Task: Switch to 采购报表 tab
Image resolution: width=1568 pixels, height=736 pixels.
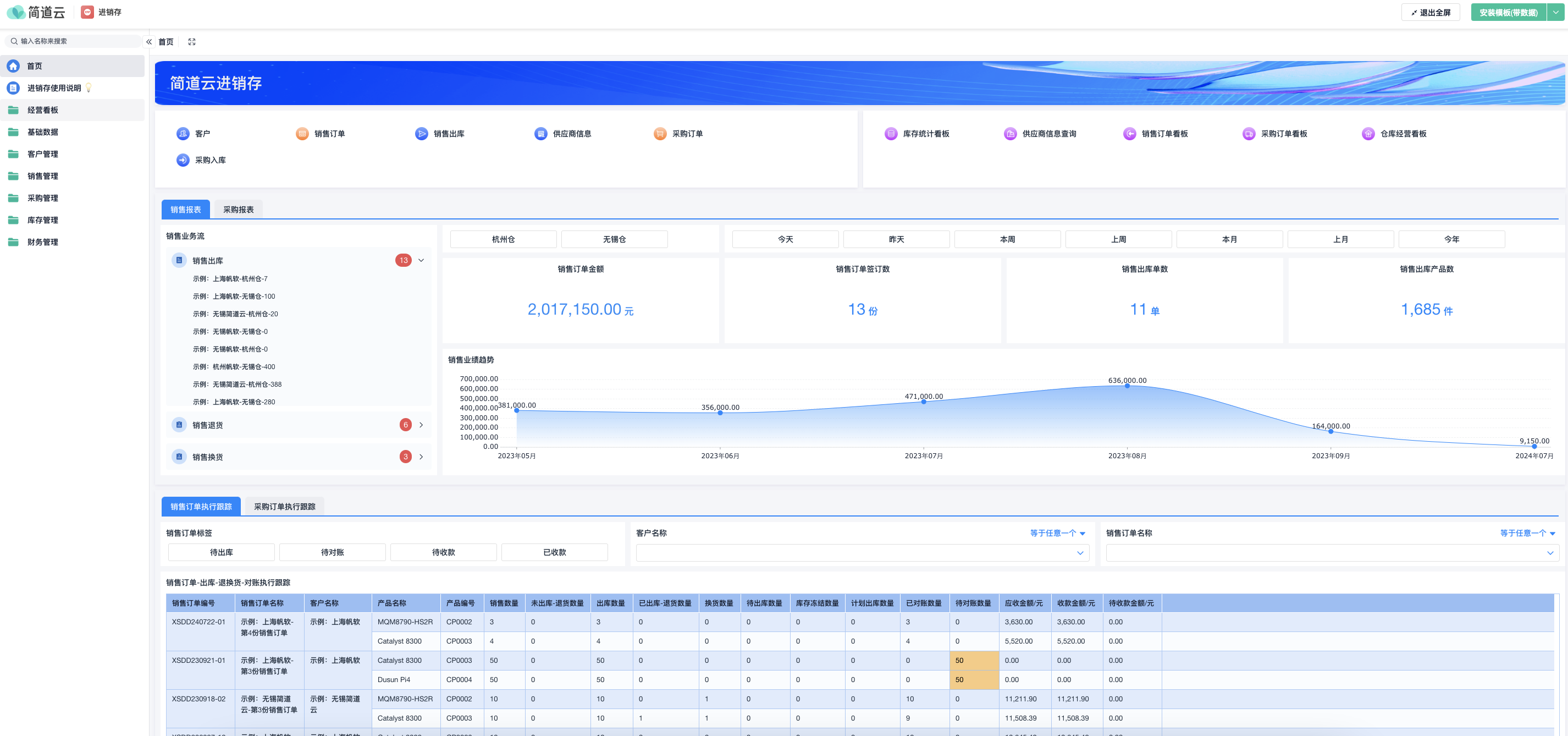Action: [238, 210]
